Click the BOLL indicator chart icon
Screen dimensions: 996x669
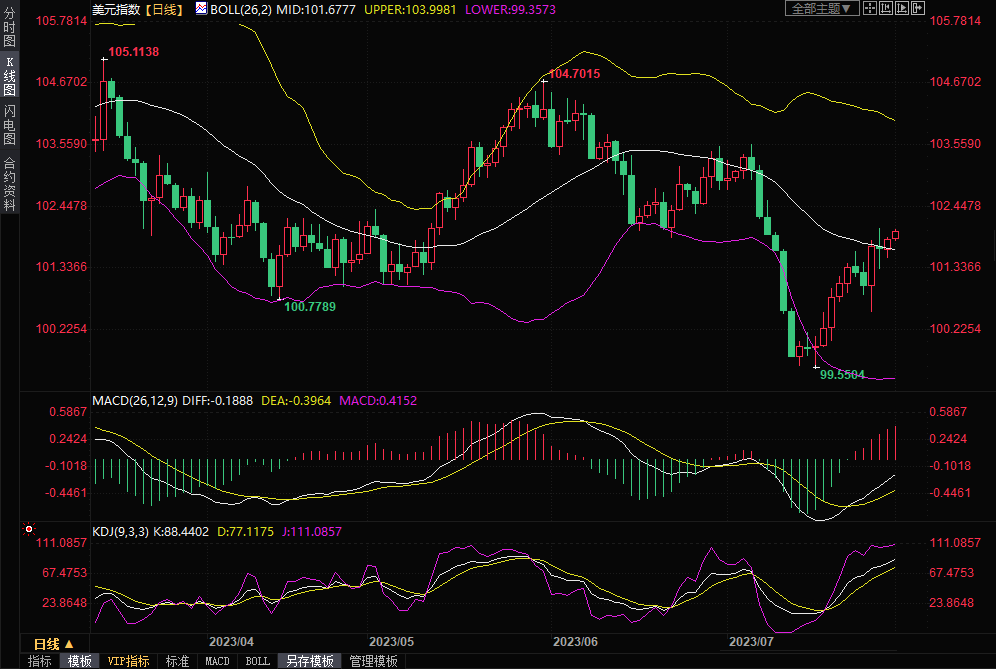201,9
